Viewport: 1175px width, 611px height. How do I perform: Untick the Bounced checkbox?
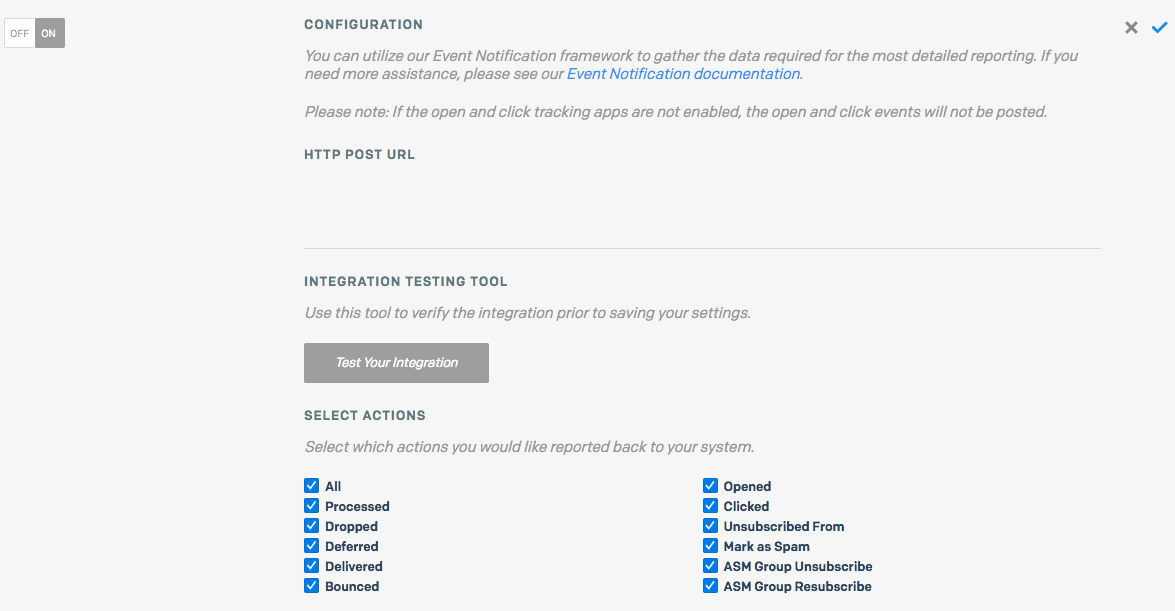point(311,586)
